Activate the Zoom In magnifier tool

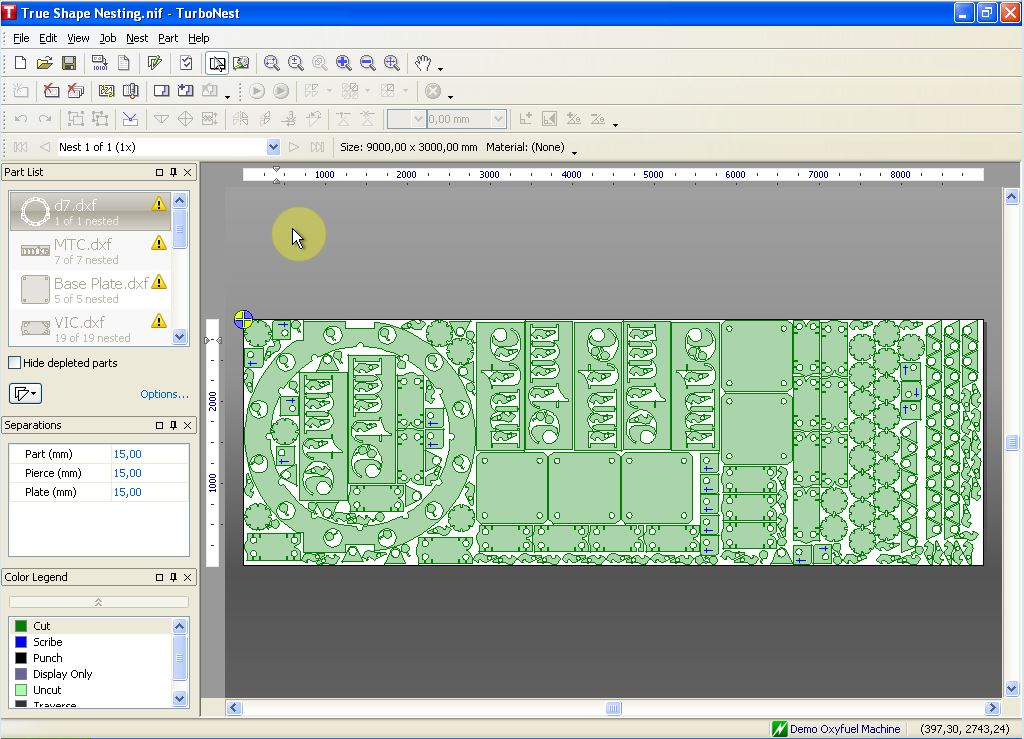point(344,63)
